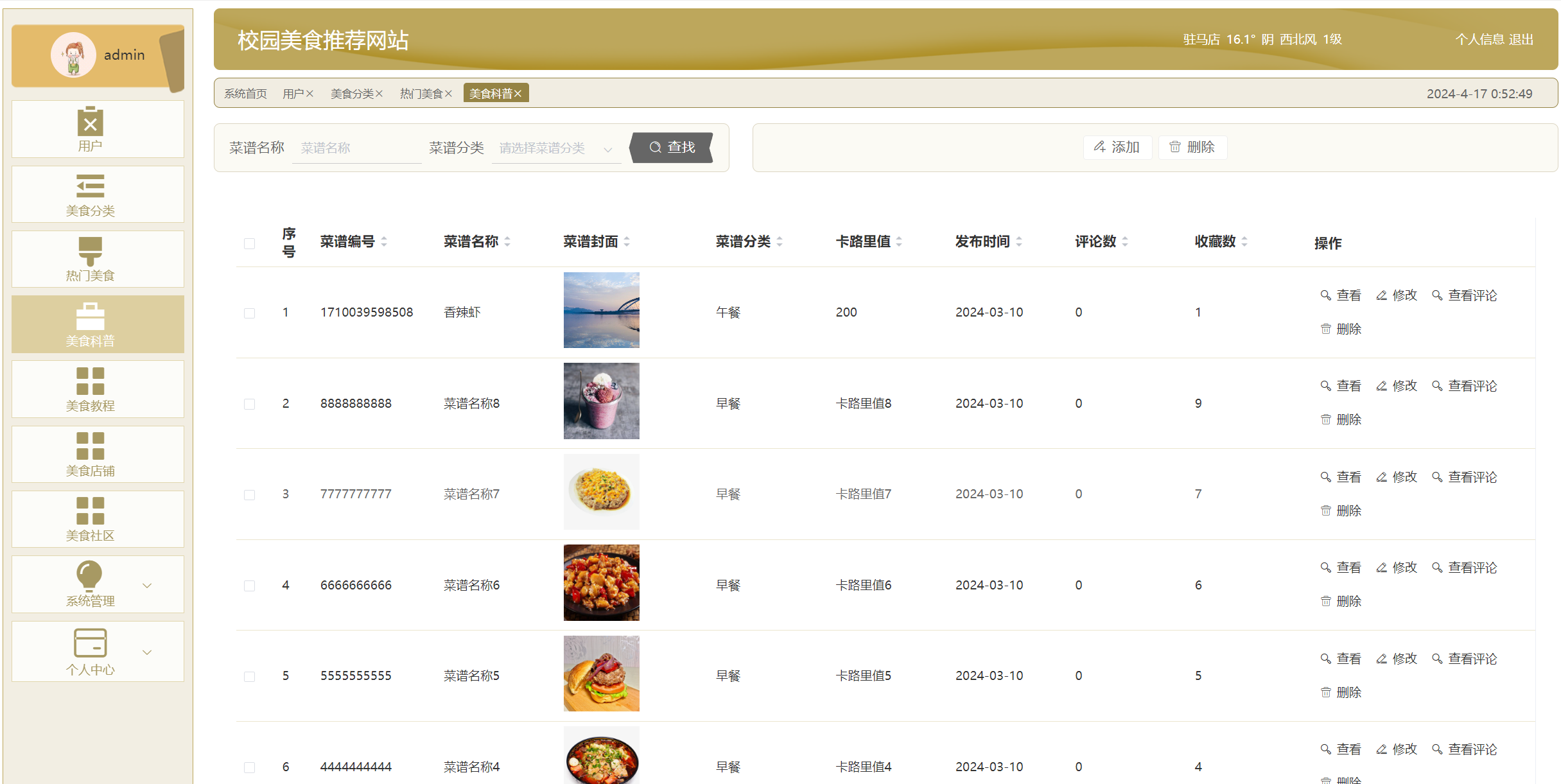Sort by 菜谱名称 column arrows
Screen dimensions: 1561x784
[x=507, y=241]
